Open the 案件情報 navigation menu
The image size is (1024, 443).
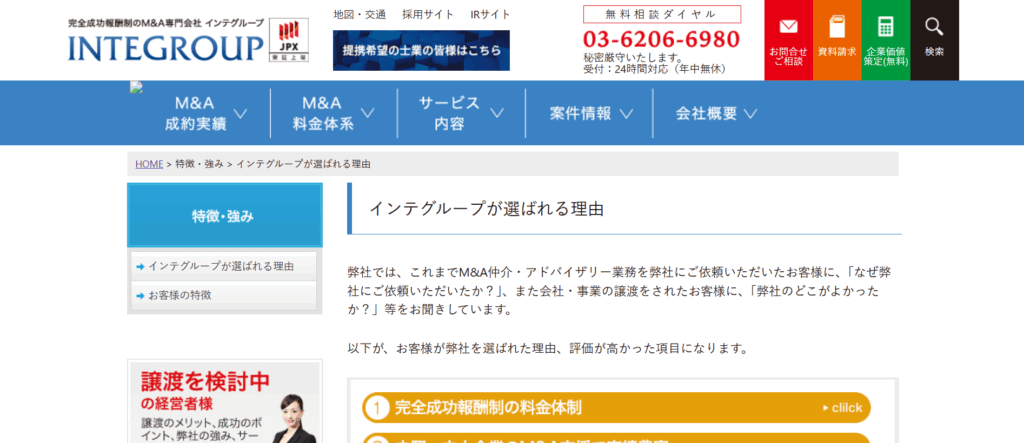coord(590,113)
